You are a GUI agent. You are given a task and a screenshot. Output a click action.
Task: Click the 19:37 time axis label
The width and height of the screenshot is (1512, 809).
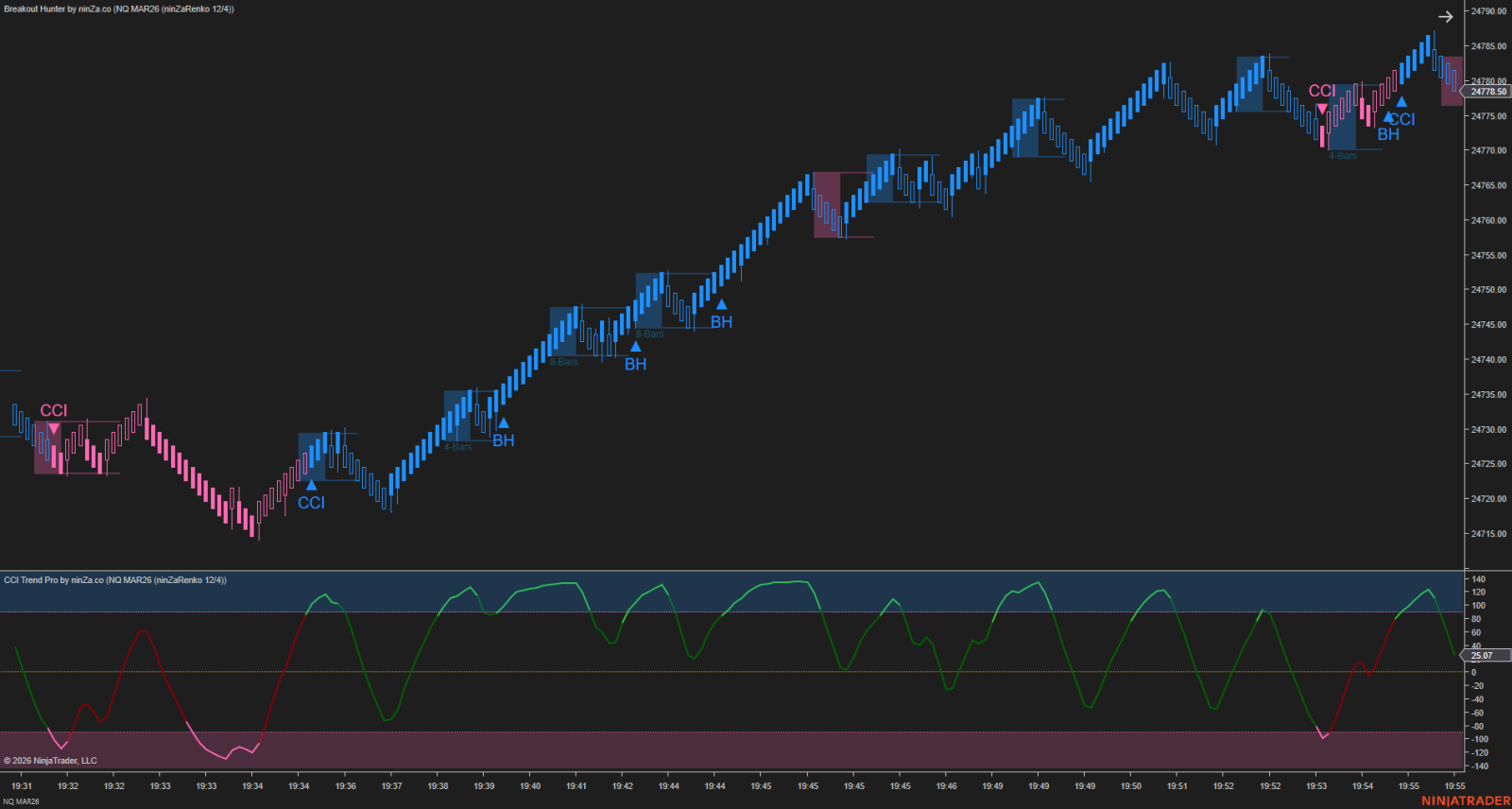click(x=392, y=786)
